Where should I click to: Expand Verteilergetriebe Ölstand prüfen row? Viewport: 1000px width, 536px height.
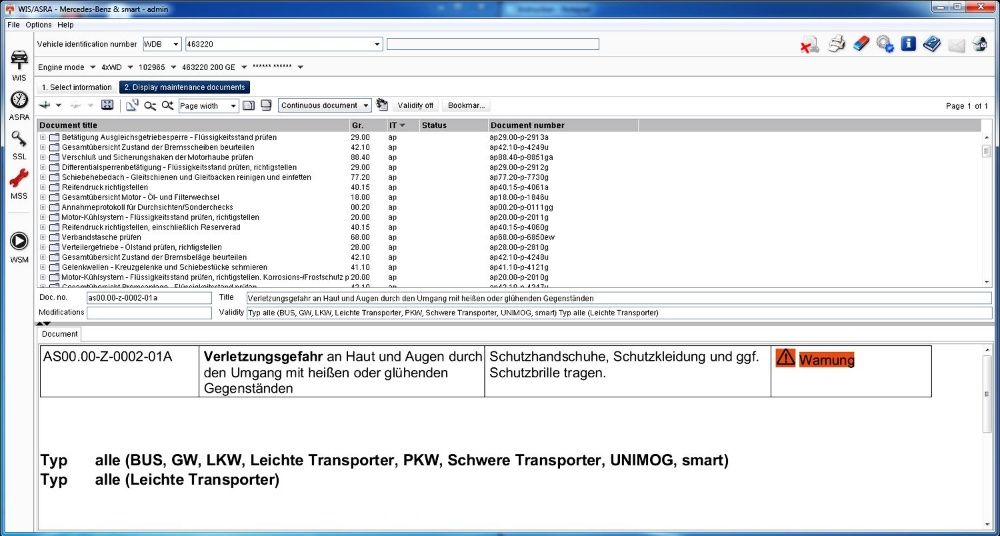43,248
